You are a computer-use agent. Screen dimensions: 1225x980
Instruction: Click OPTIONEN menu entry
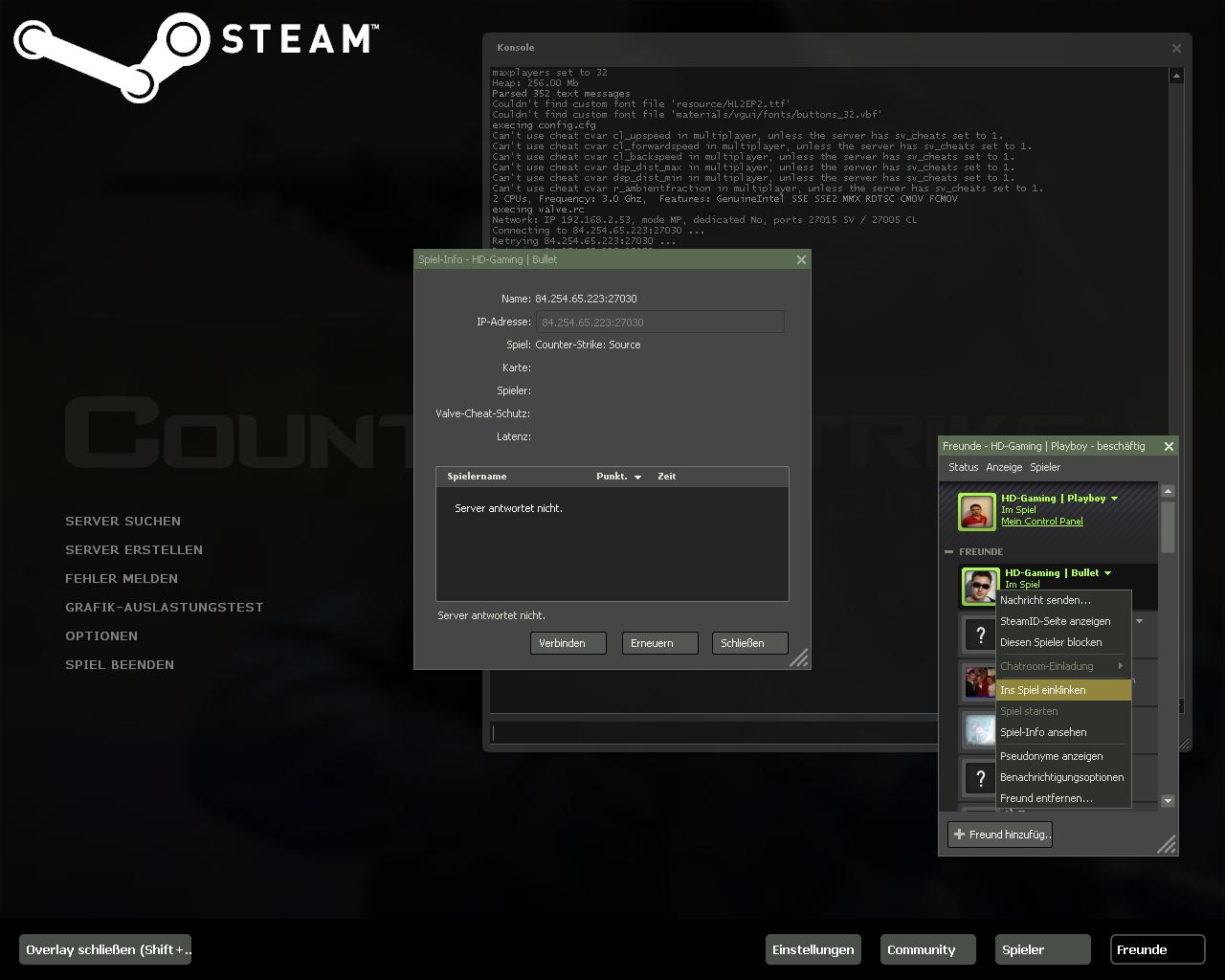coord(101,635)
